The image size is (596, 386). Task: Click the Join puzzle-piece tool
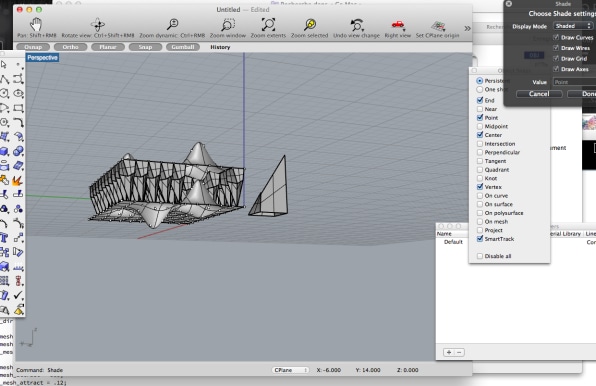[x=5, y=180]
